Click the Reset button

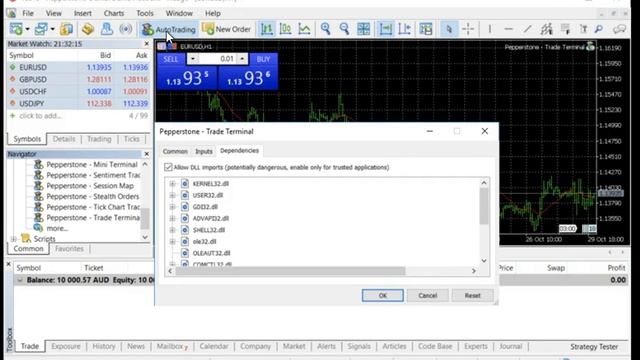(x=472, y=296)
